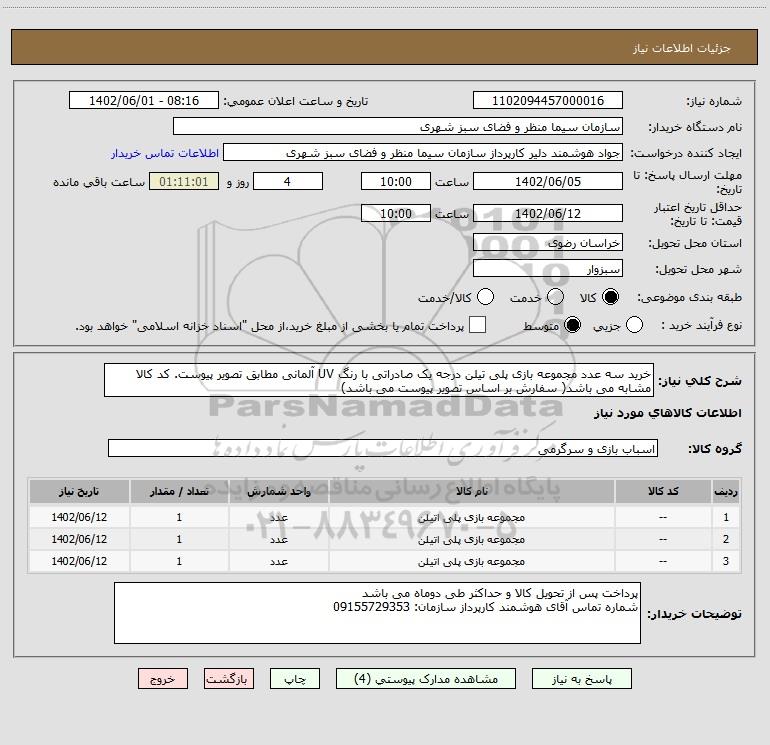Tick the Islamic treasury payment checkbox

click(x=478, y=326)
